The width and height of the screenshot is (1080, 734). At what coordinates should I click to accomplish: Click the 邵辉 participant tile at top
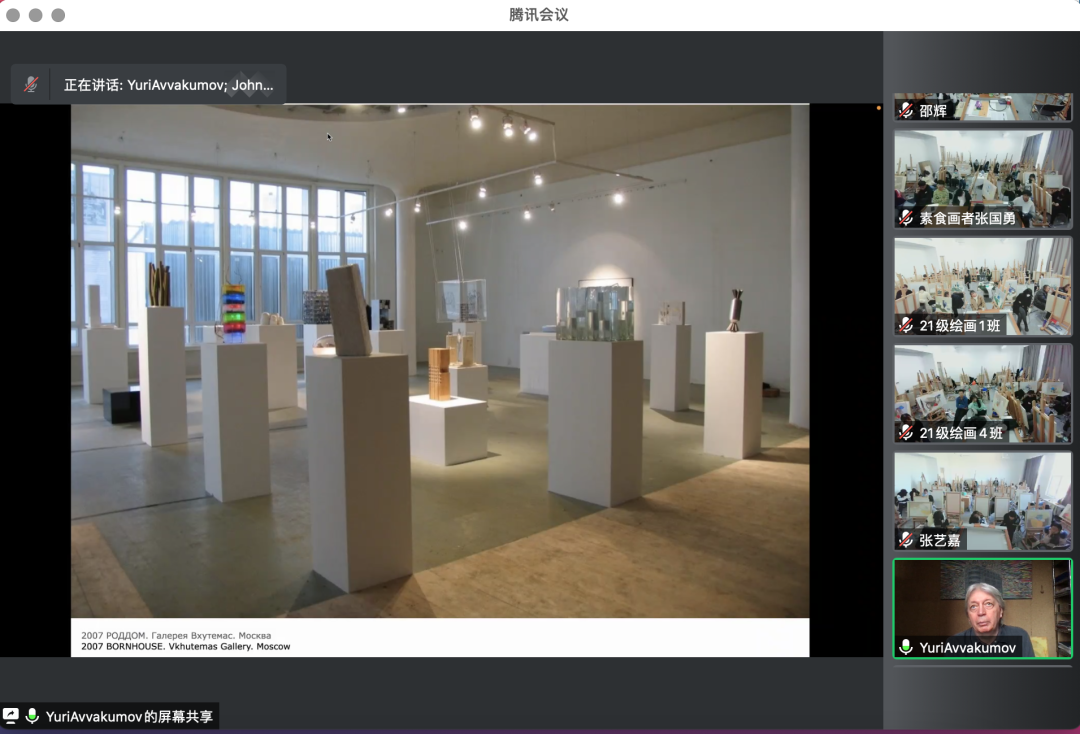(983, 107)
